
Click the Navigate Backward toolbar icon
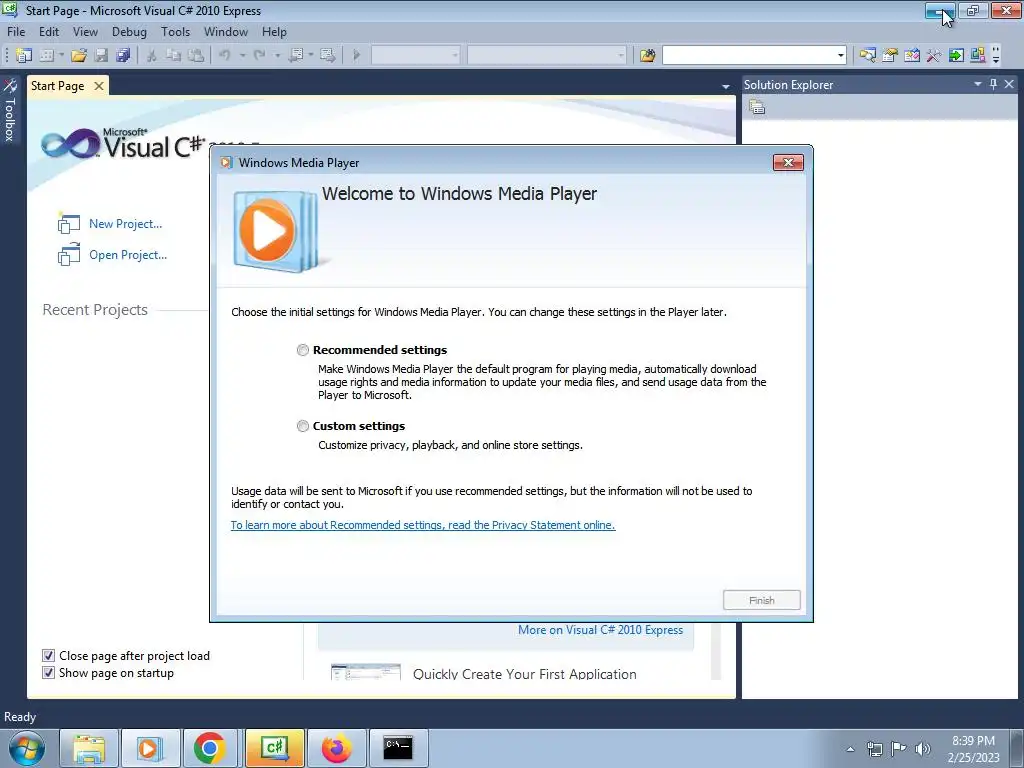click(296, 56)
